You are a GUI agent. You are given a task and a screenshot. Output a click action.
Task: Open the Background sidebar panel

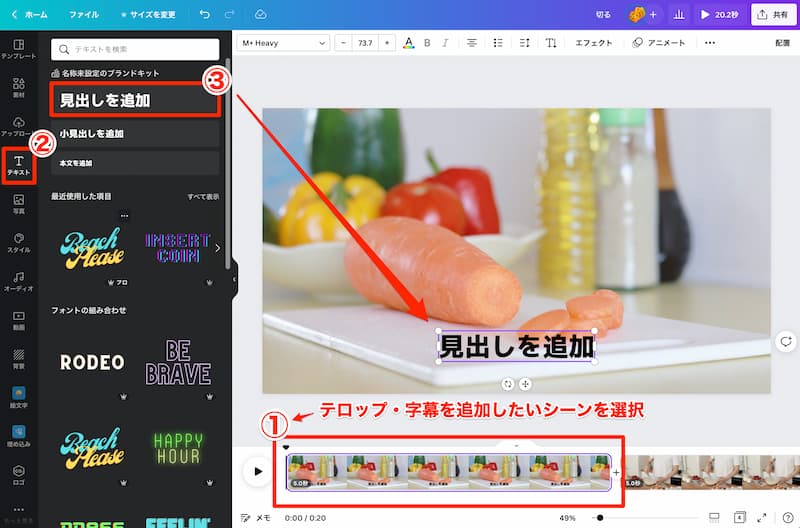18,359
